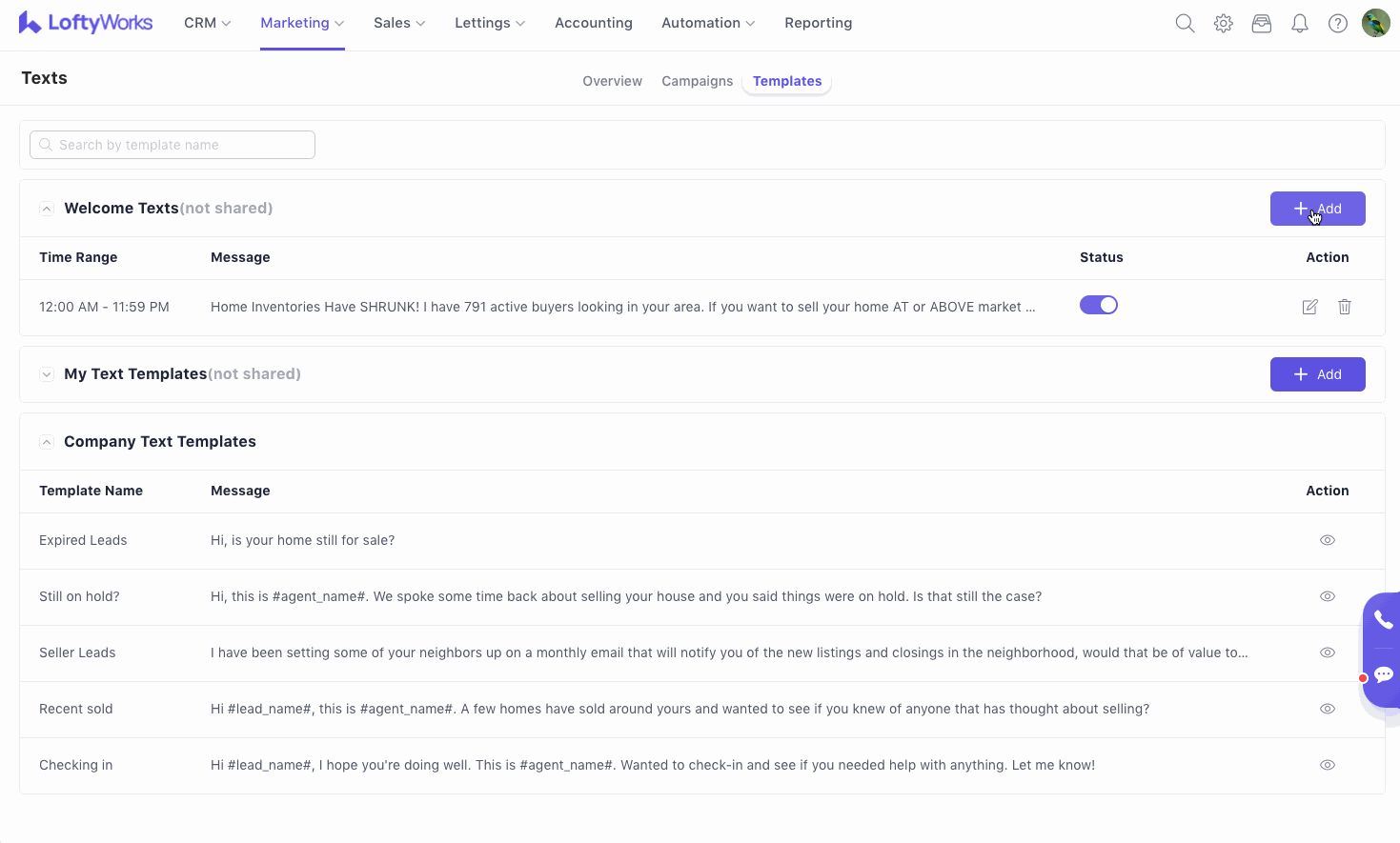
Task: Open the notifications bell
Action: coord(1300,24)
